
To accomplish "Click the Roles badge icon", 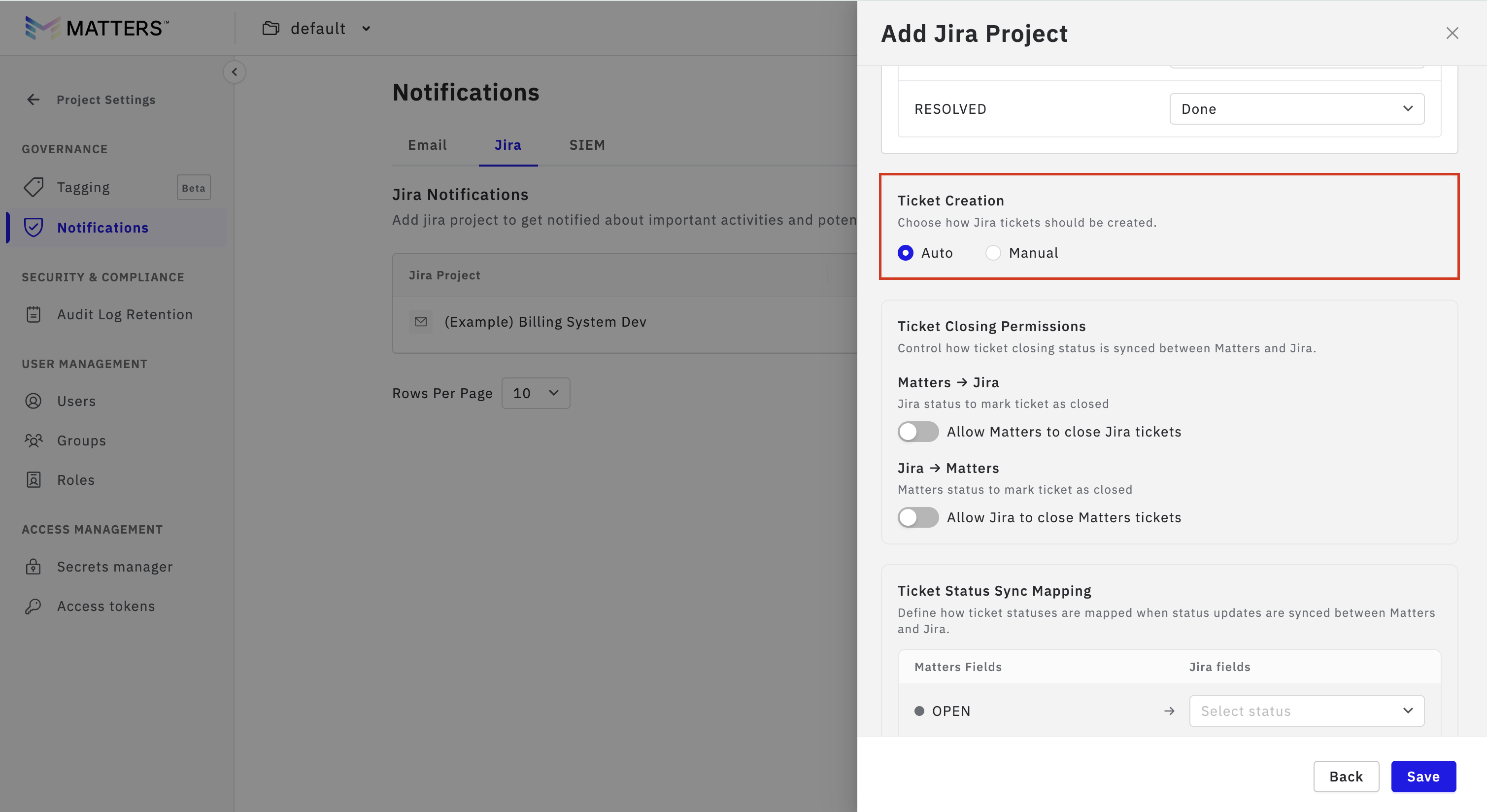I will pos(34,479).
